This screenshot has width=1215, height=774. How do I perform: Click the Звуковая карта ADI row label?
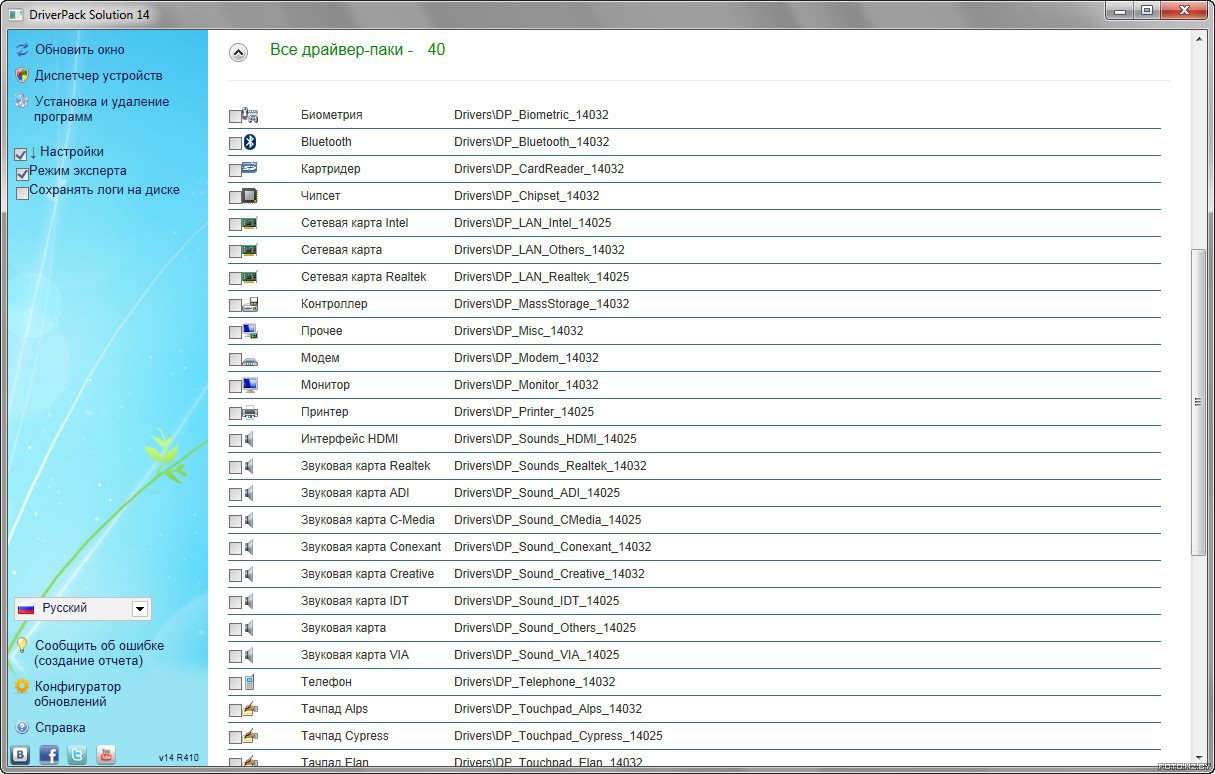click(x=355, y=493)
